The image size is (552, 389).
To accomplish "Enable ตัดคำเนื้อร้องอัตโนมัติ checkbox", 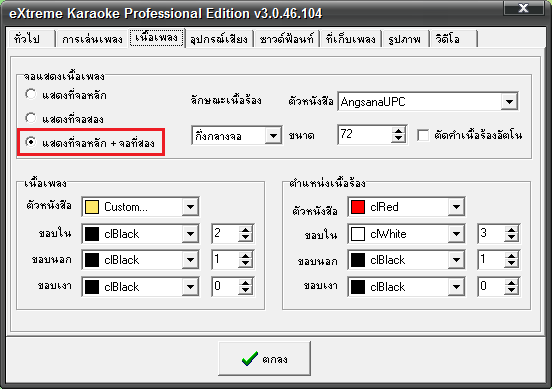I will point(423,135).
